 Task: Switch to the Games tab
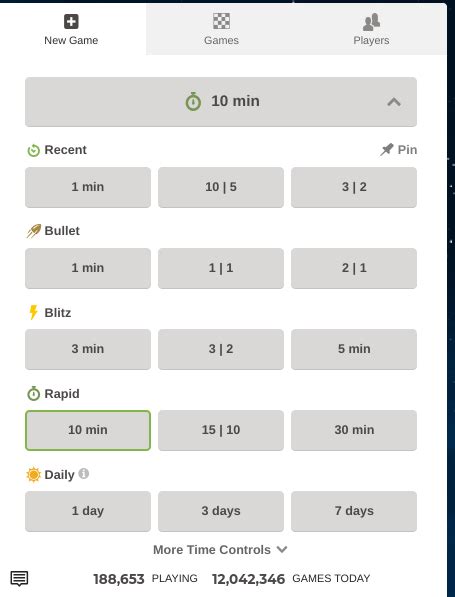click(x=221, y=29)
